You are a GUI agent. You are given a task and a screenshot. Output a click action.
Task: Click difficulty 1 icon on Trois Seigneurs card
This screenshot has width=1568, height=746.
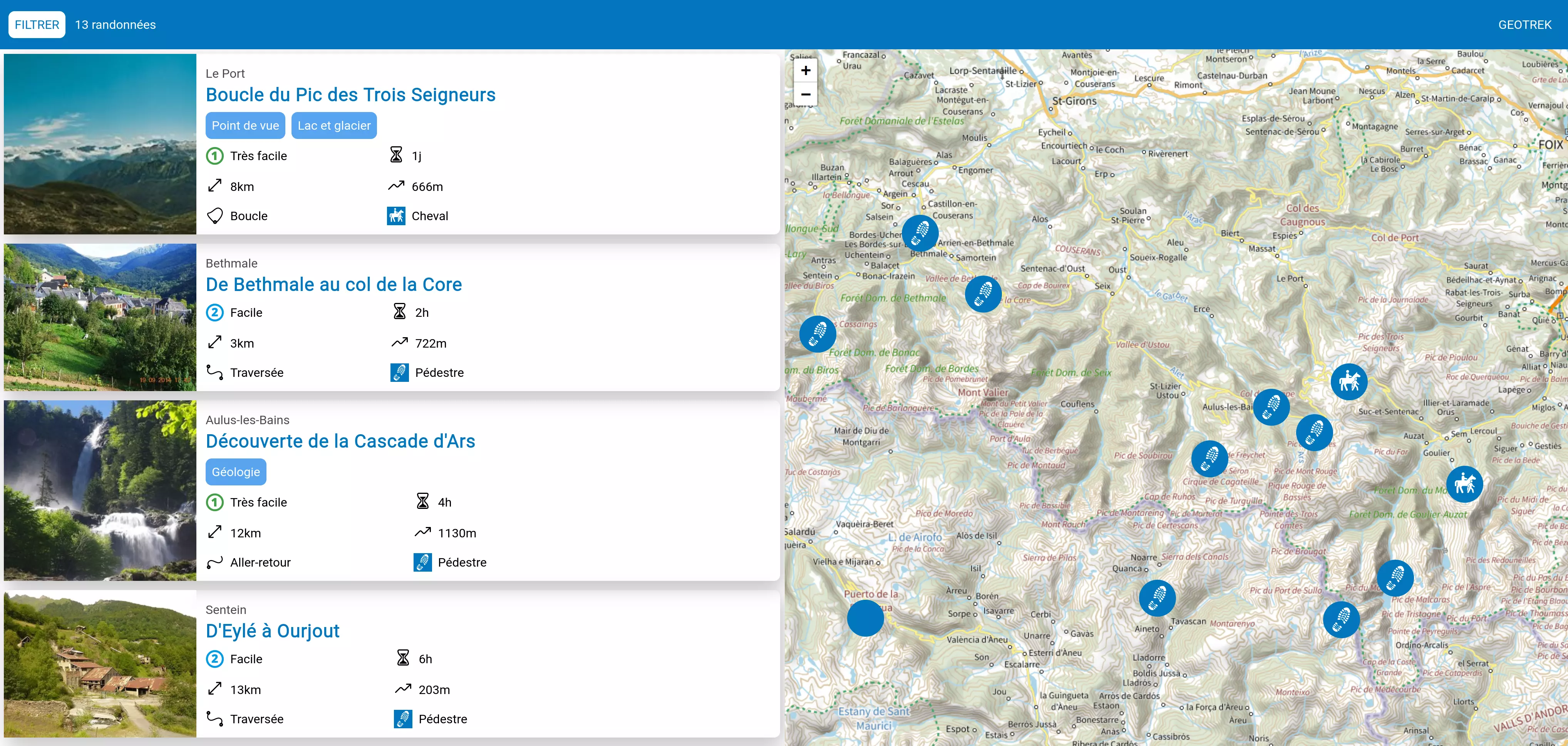[x=215, y=156]
